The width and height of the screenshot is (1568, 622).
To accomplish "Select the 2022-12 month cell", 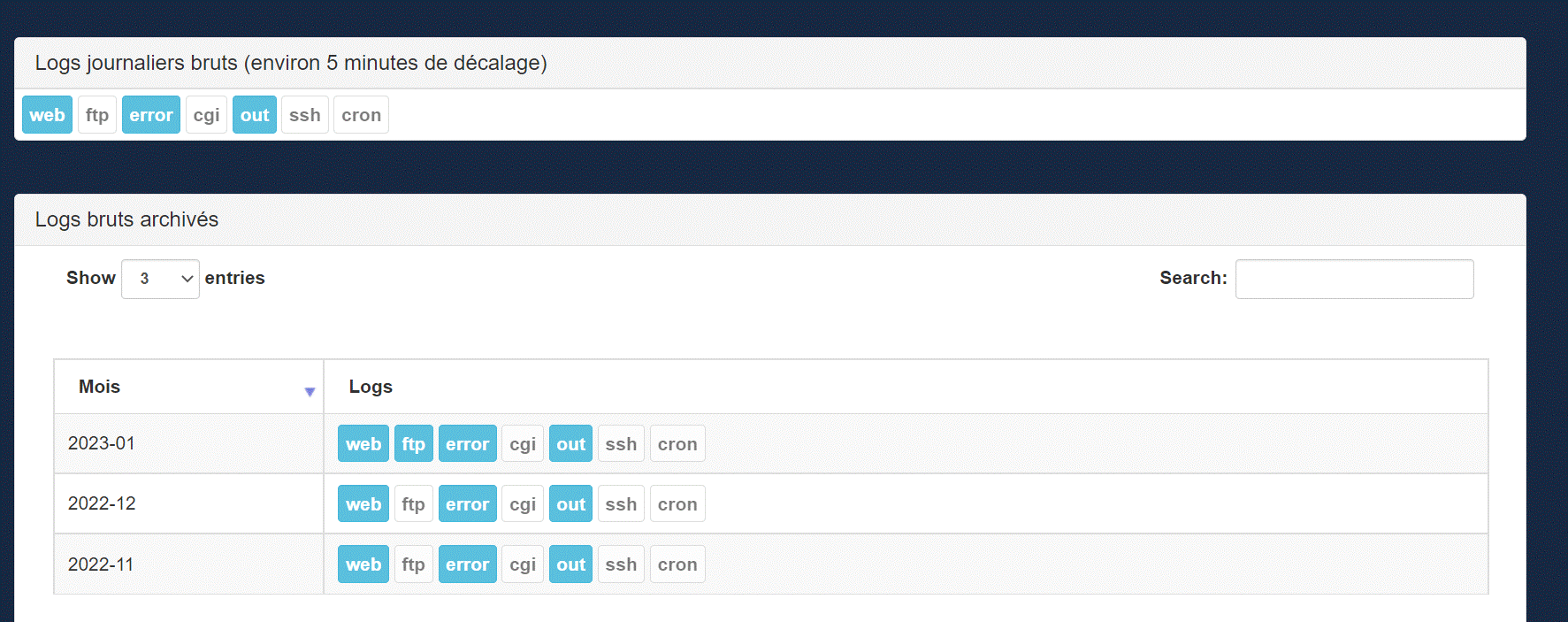I will [x=188, y=503].
